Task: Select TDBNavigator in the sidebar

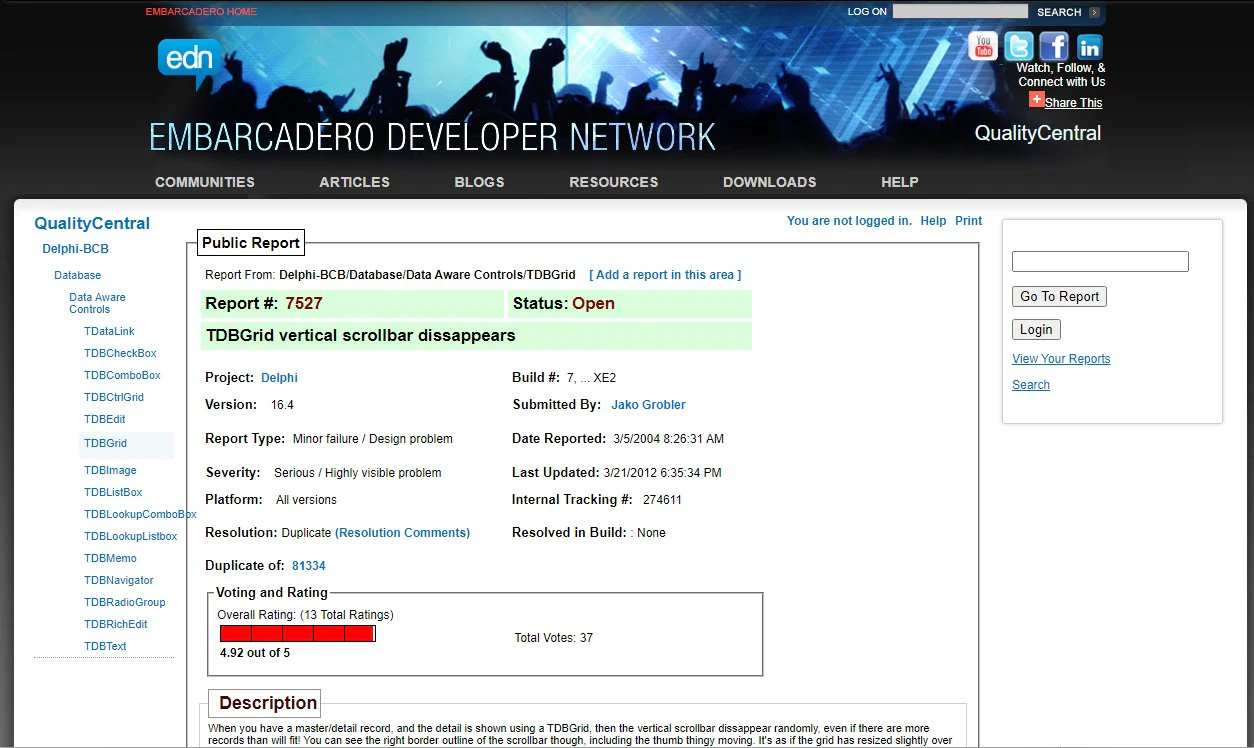Action: pyautogui.click(x=118, y=580)
